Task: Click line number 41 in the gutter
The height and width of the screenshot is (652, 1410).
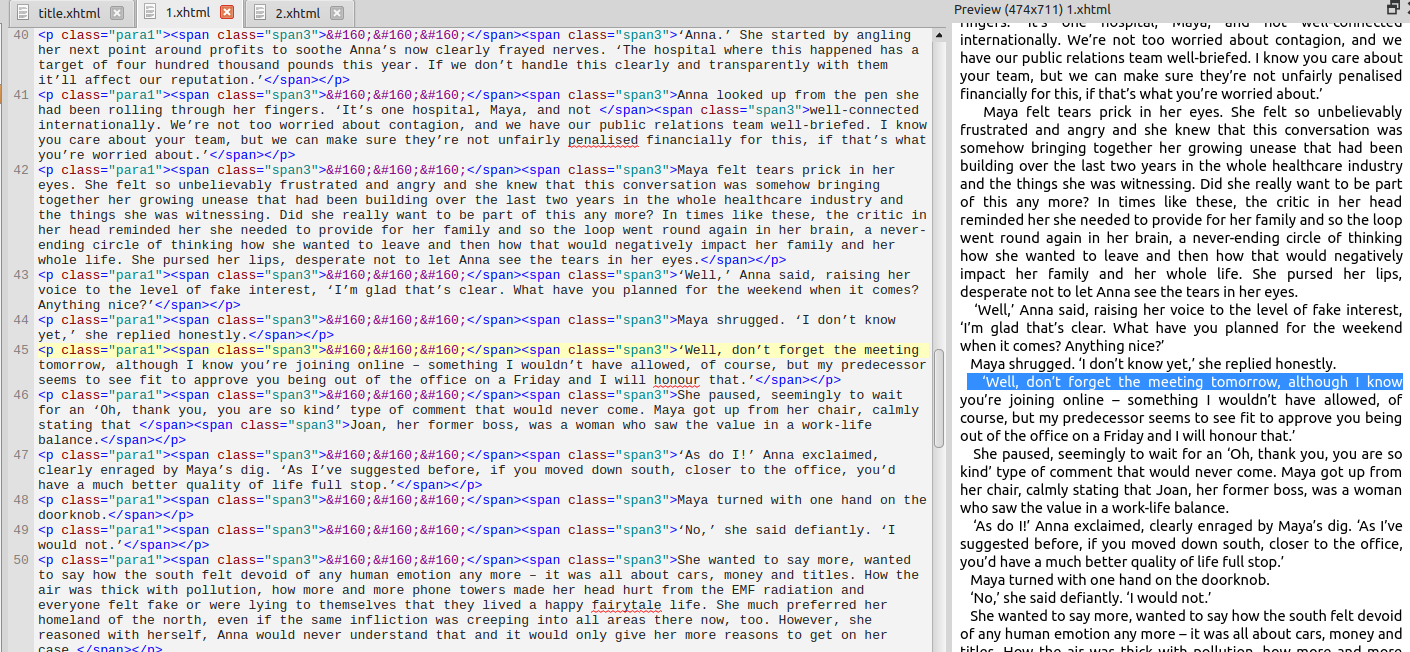Action: [21, 95]
